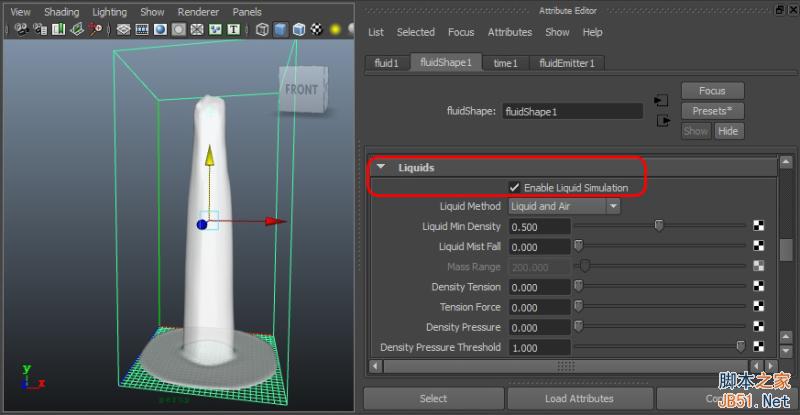
Task: Click the input connection arrow icon beside fluidShape
Action: [x=661, y=101]
